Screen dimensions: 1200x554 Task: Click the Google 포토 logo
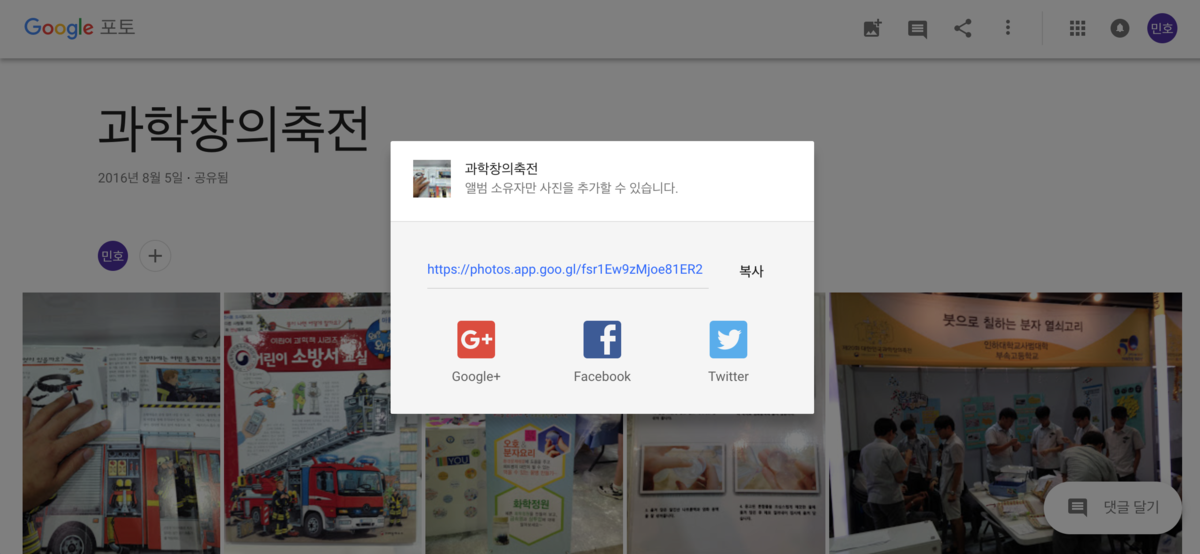click(79, 28)
